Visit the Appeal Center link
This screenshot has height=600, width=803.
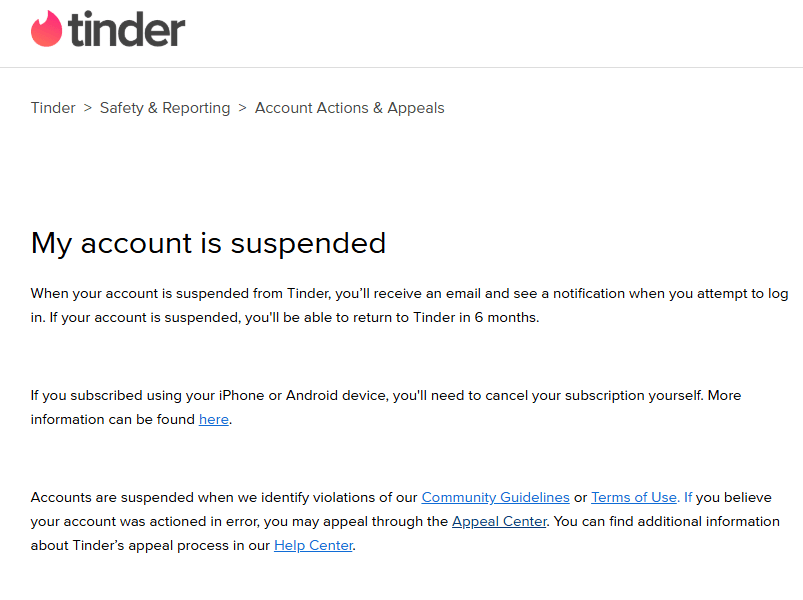(x=499, y=521)
